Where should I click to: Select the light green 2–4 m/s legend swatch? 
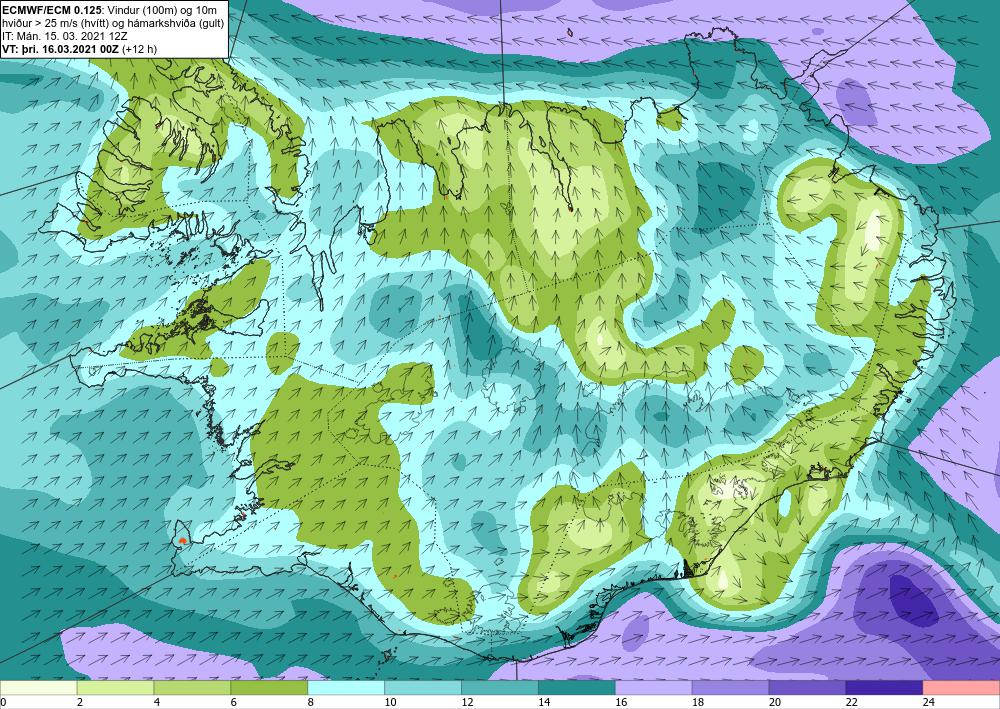115,688
